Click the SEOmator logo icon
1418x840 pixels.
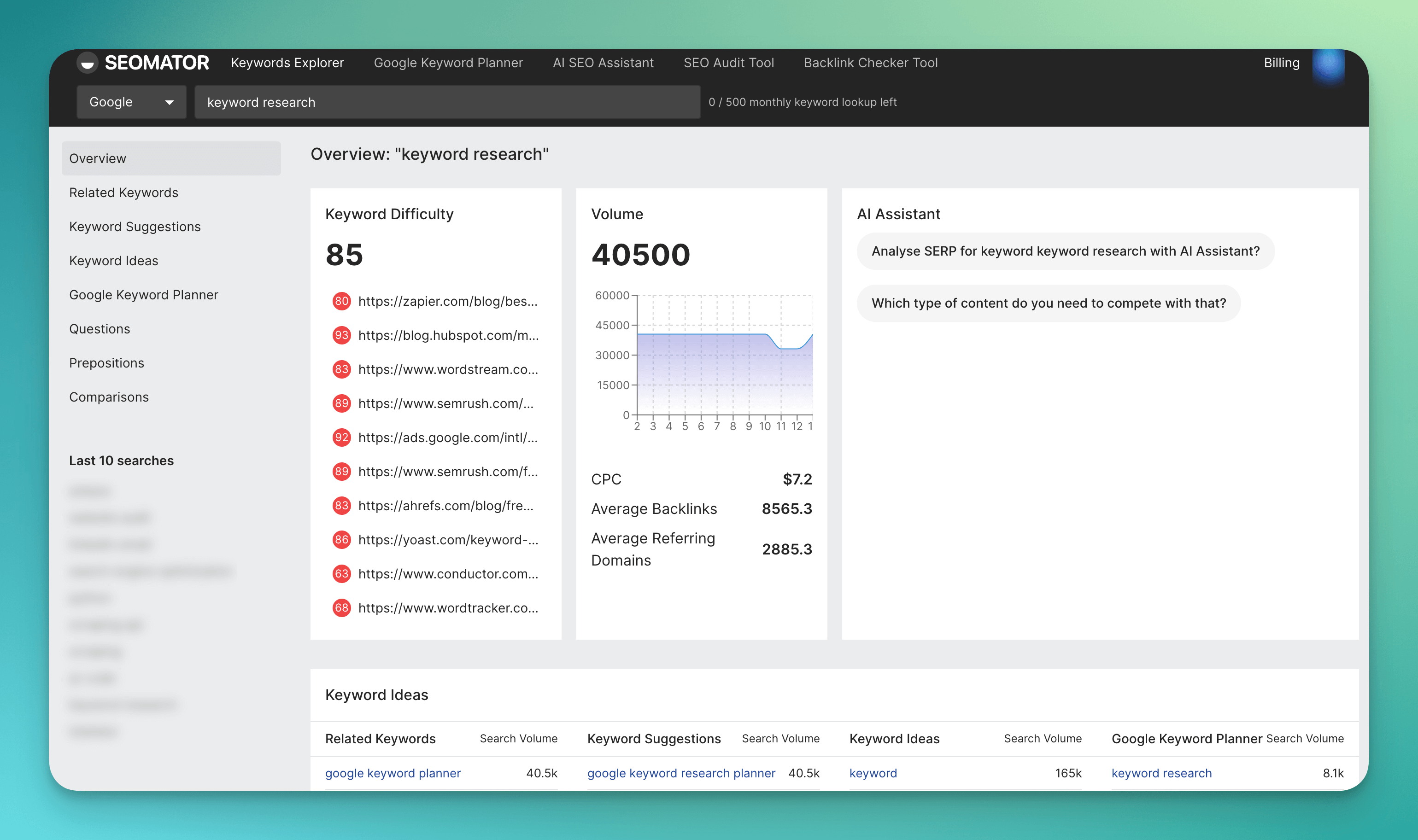click(x=87, y=63)
